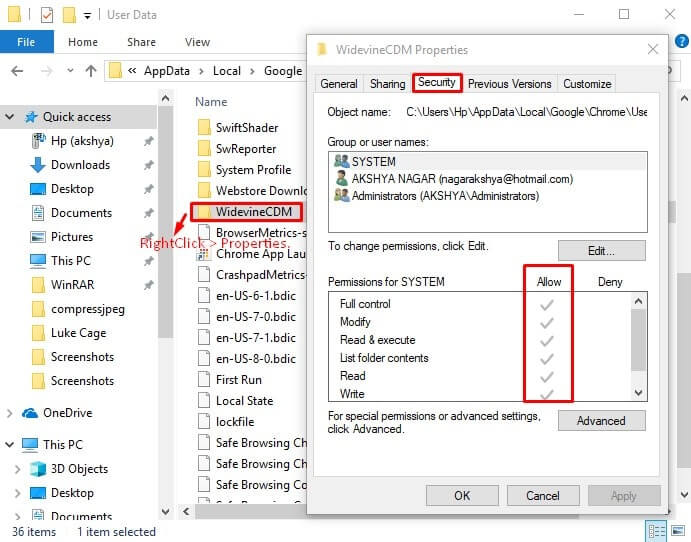Click the Downloads arrow icon in Quick access
The image size is (691, 542).
point(38,165)
